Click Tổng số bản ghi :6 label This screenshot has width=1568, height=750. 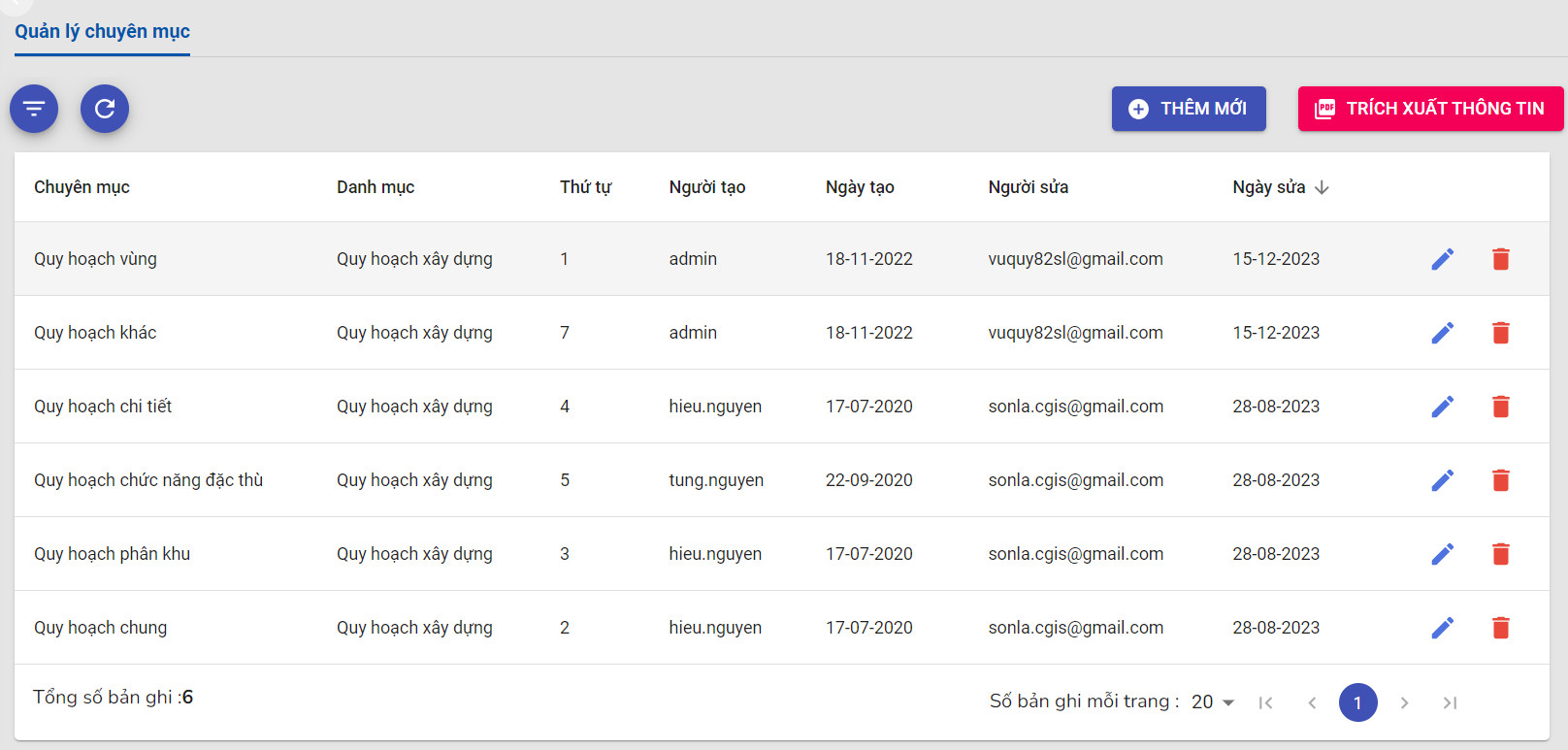[113, 697]
